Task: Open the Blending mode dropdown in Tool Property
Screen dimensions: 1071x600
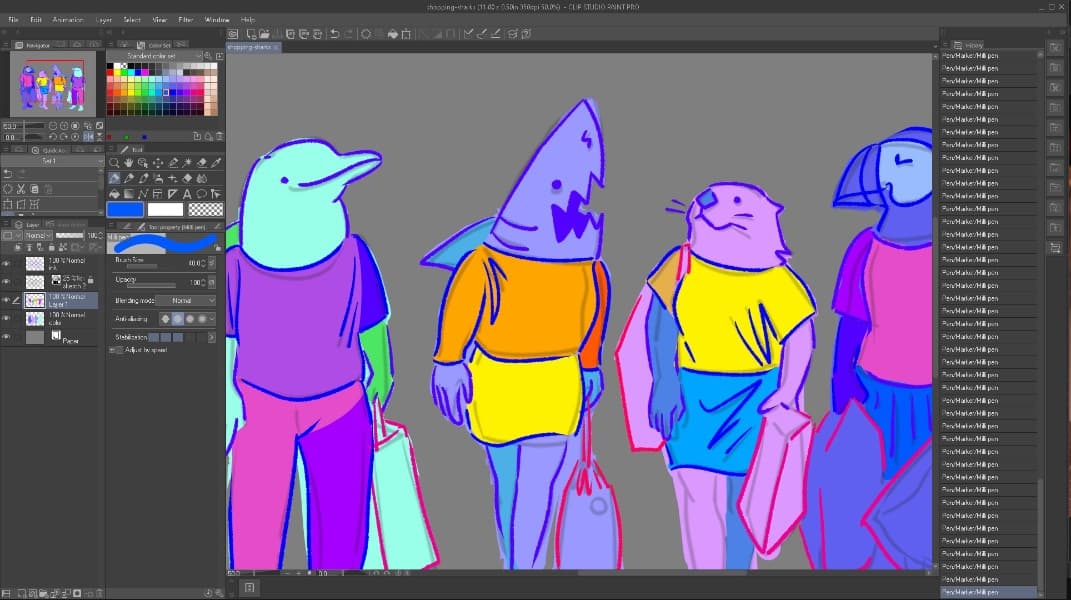Action: pyautogui.click(x=185, y=300)
